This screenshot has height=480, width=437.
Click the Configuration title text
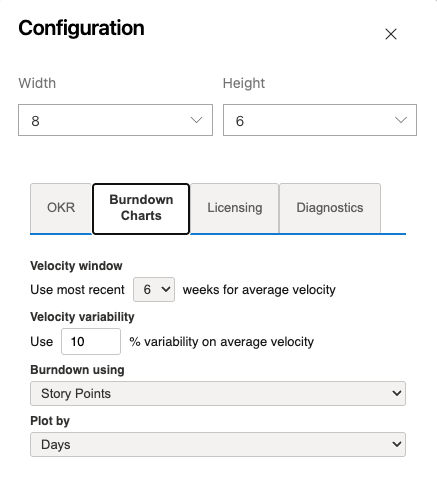pos(81,28)
